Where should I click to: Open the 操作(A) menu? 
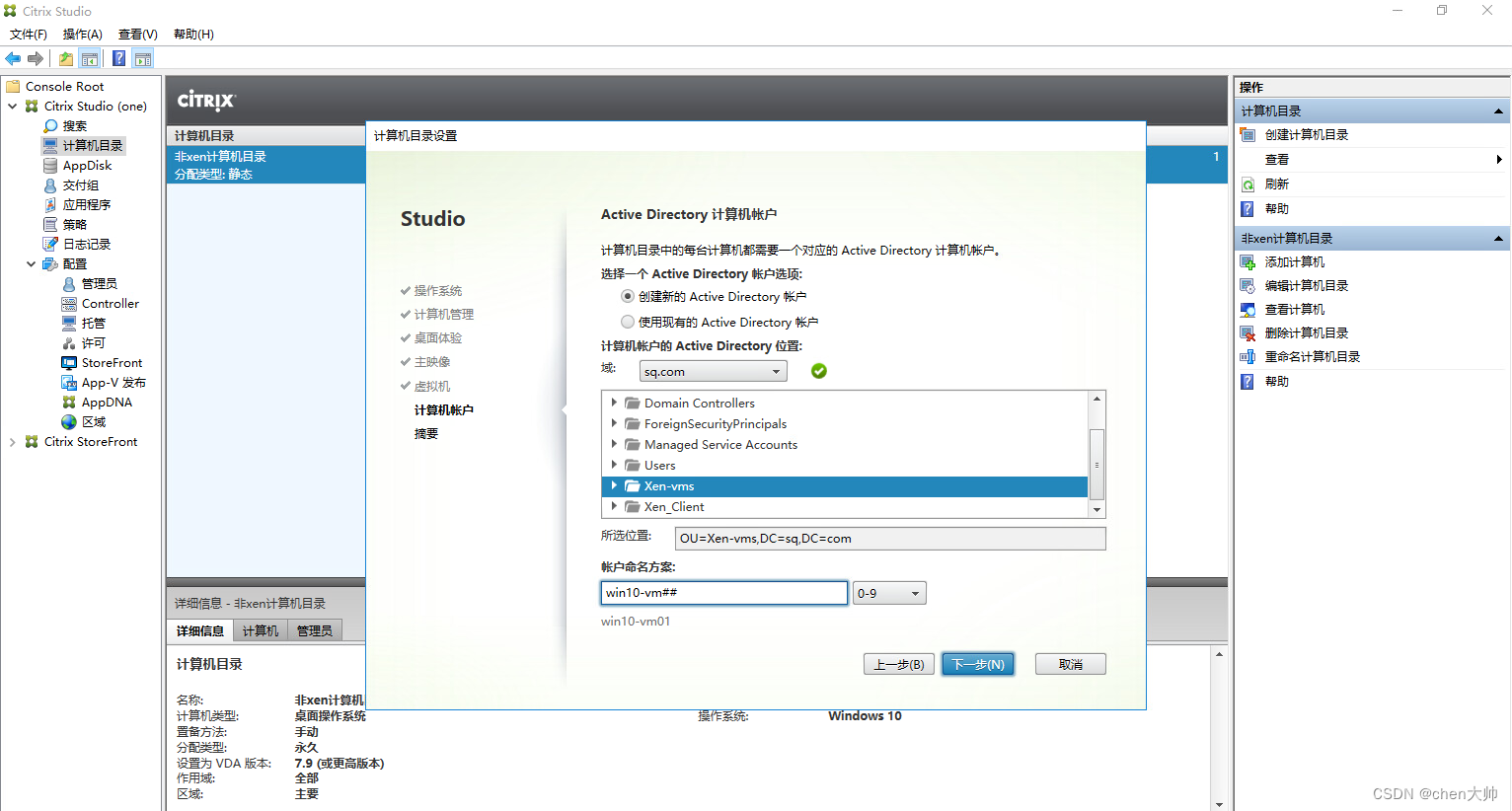(83, 35)
